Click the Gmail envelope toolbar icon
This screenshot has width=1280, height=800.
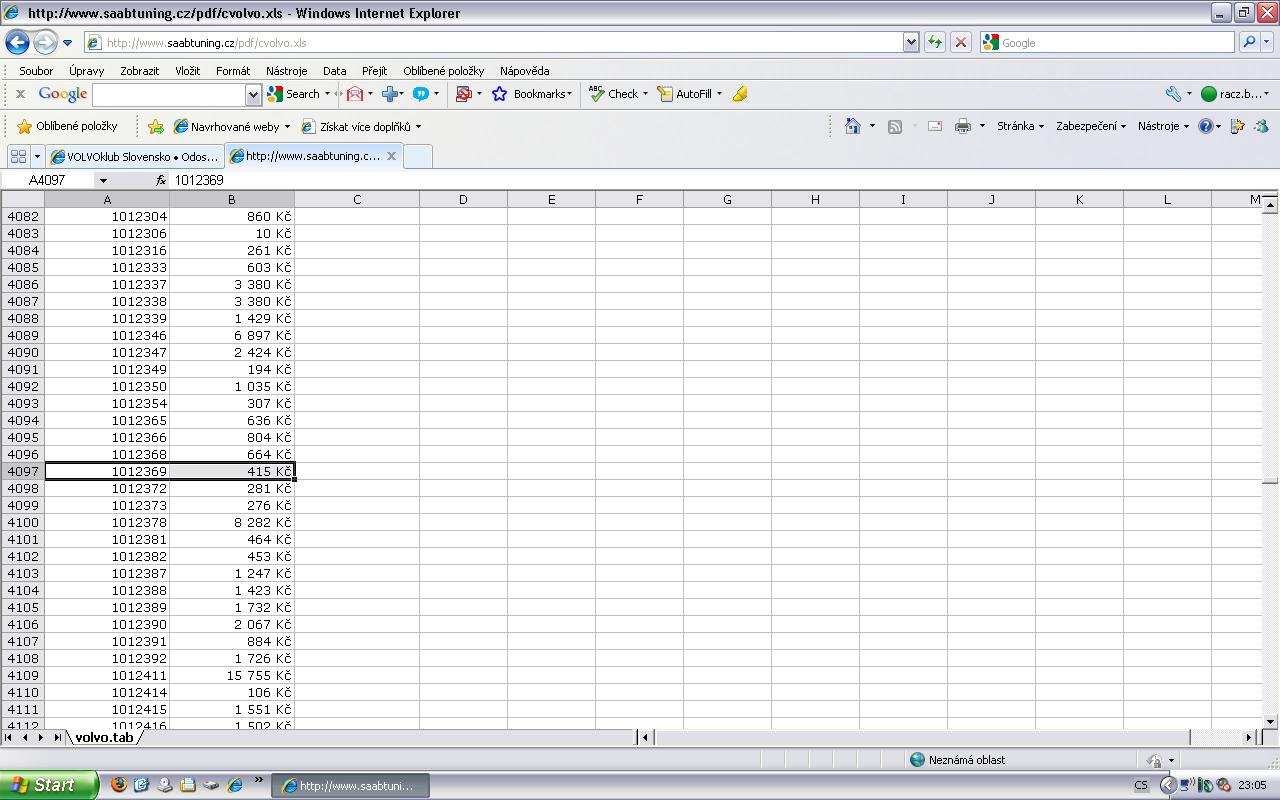[355, 94]
